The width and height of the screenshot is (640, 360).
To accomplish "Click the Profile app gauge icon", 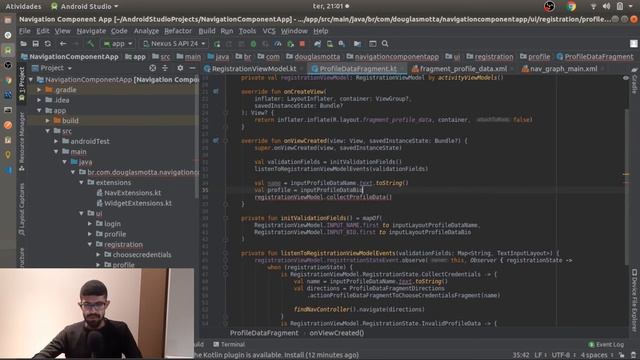I will [278, 44].
